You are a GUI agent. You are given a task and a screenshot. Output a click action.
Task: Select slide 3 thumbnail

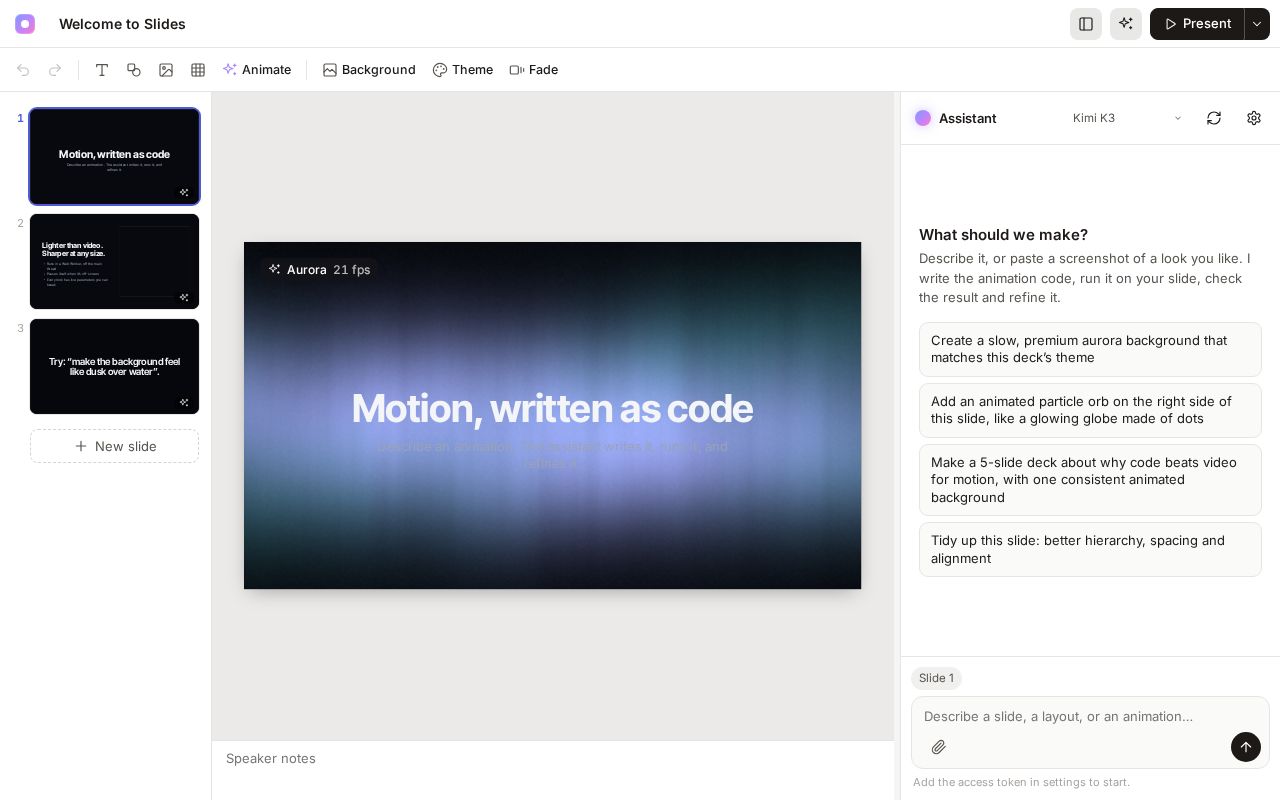pos(114,366)
